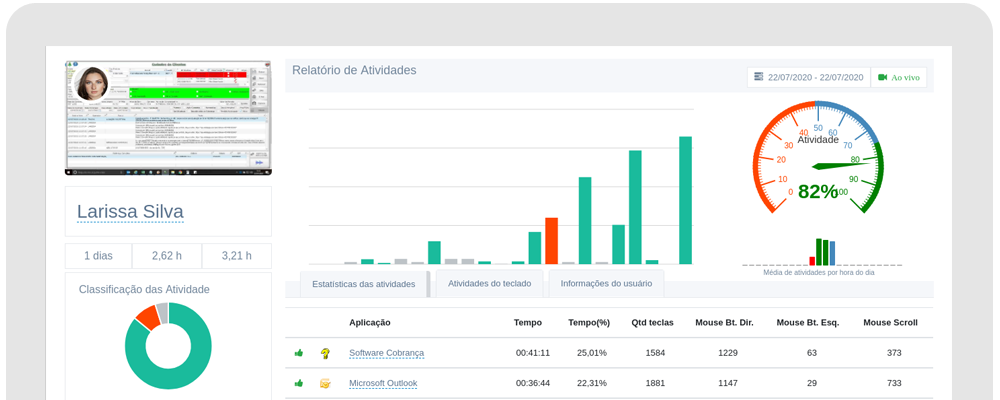Viewport: 1000px width, 400px height.
Task: Click the 1584 keystrokes cell
Action: point(655,353)
